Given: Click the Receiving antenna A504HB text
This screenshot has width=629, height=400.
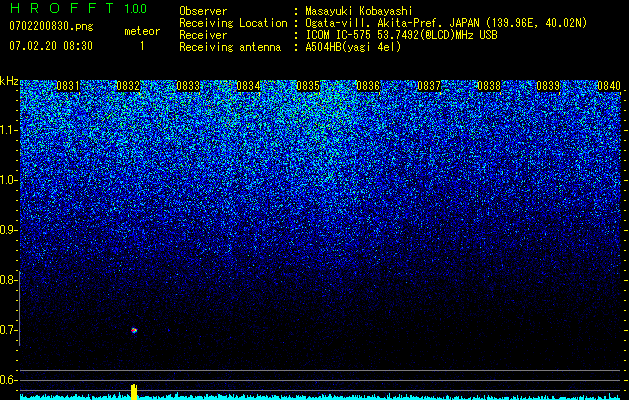Looking at the screenshot, I should [353, 47].
